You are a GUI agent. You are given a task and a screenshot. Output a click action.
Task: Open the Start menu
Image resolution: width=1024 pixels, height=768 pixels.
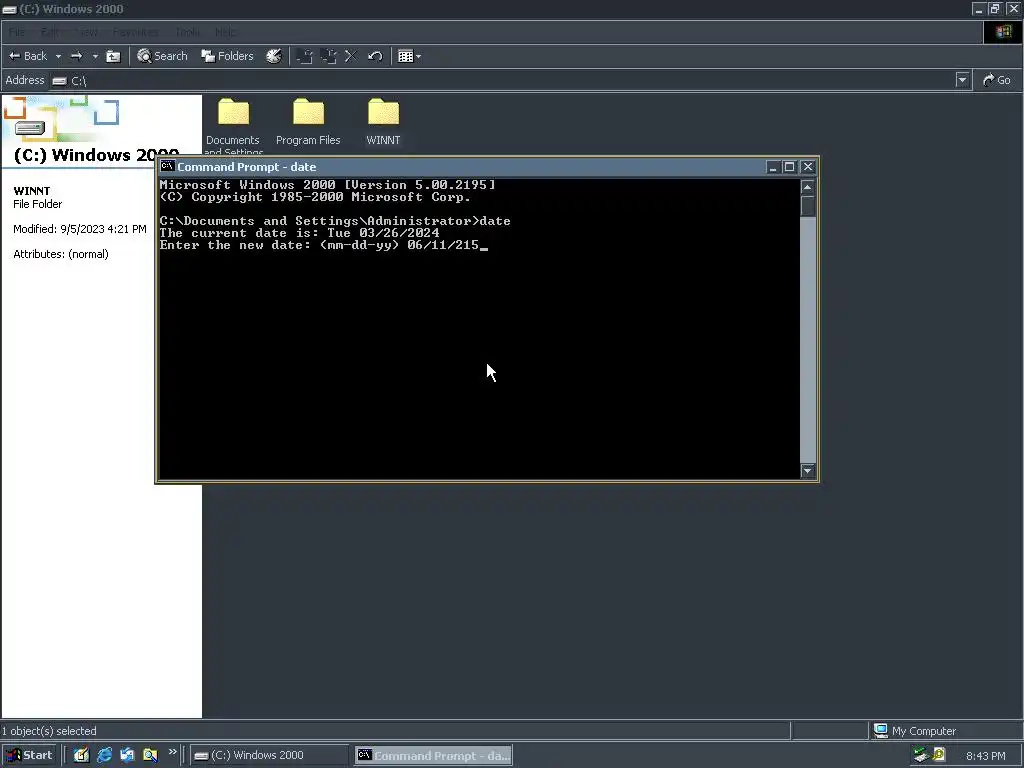(29, 755)
